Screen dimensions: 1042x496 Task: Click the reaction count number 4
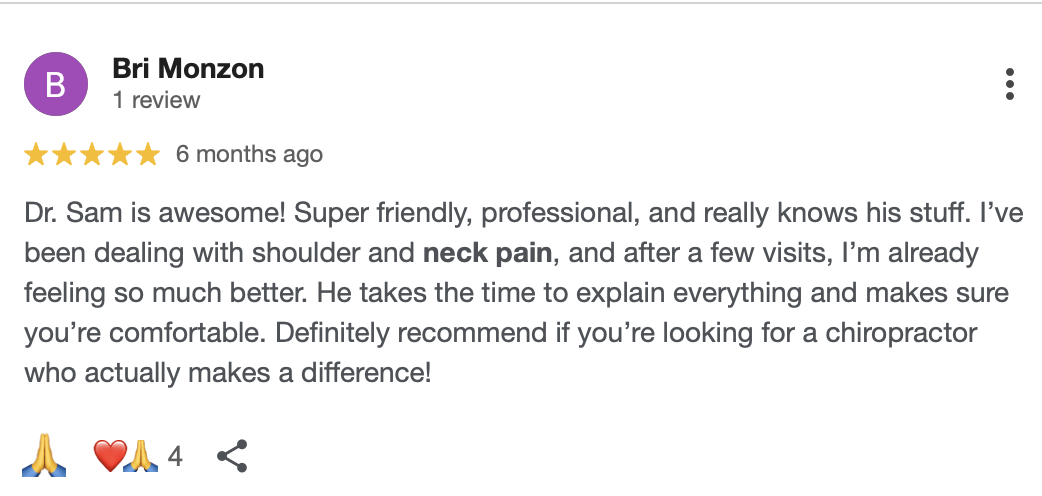(175, 457)
